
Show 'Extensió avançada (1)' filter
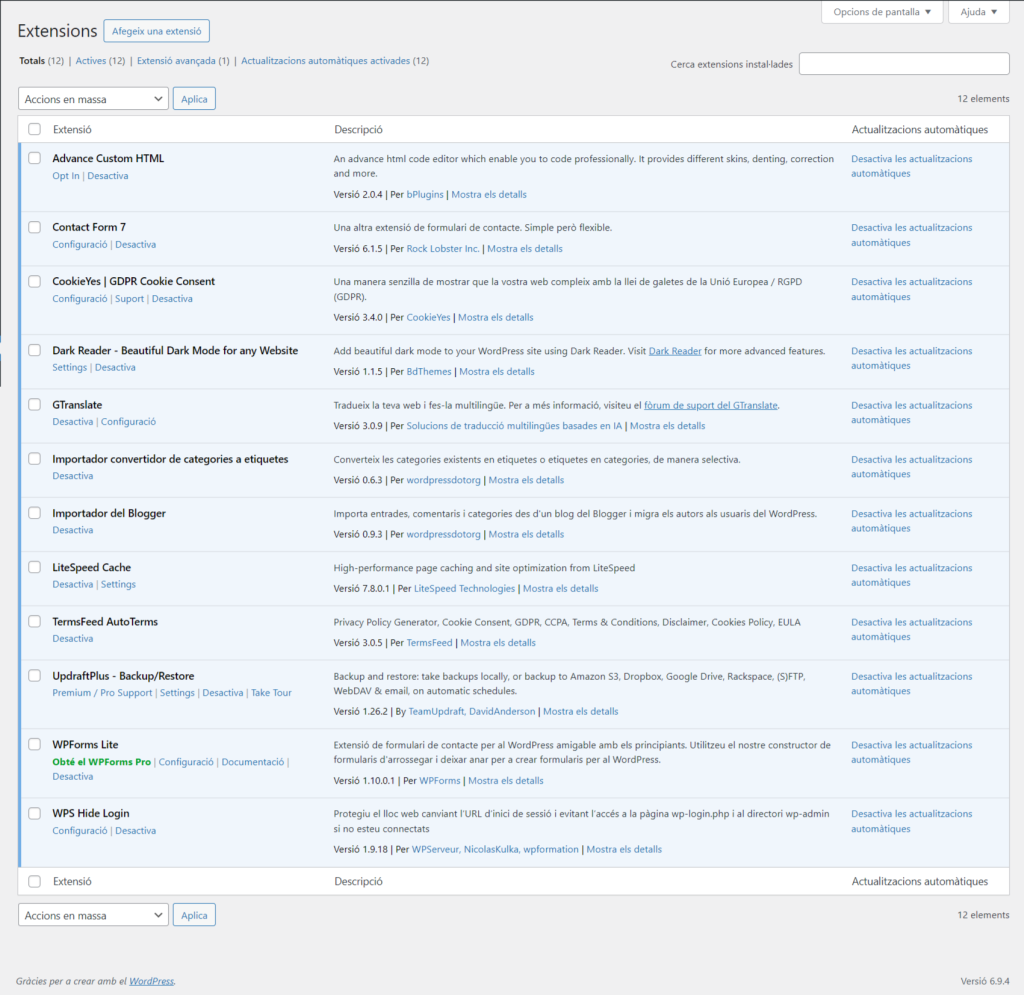click(x=183, y=61)
